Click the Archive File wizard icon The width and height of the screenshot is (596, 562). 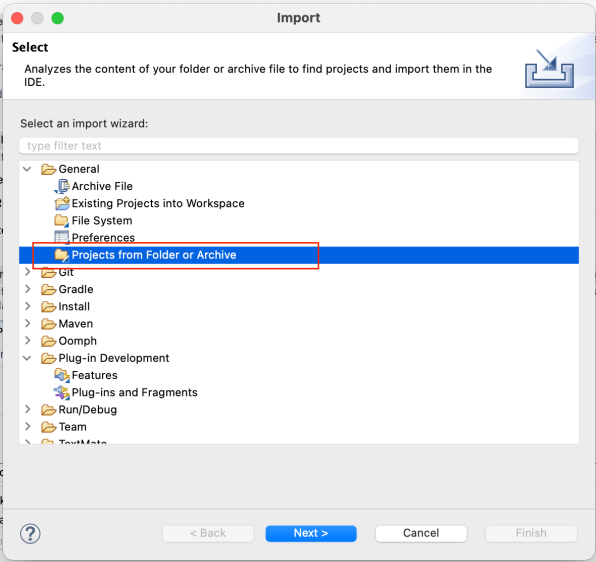(62, 186)
